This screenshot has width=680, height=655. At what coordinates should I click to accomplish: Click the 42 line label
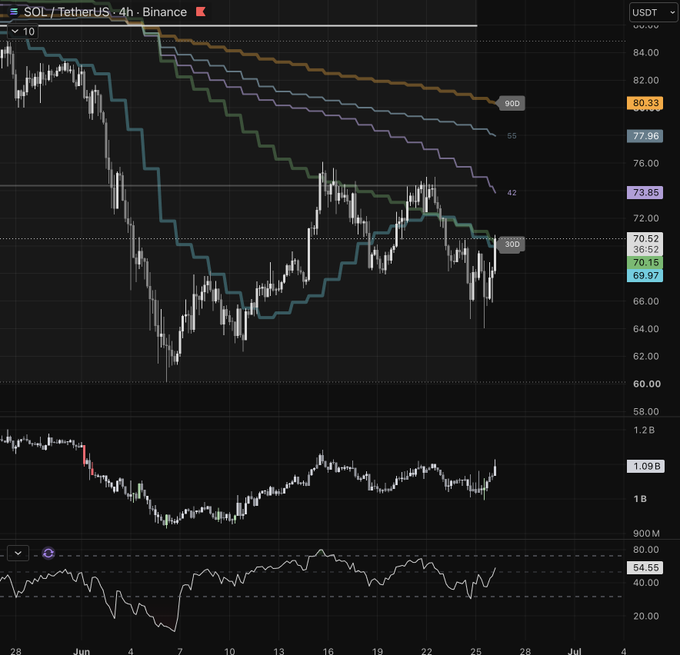512,193
